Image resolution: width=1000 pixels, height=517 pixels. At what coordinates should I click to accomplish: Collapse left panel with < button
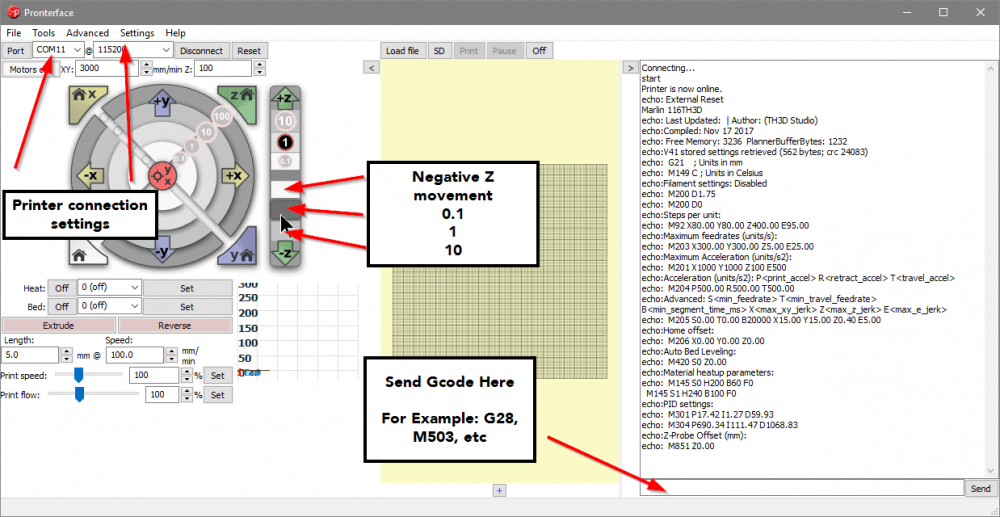[371, 67]
